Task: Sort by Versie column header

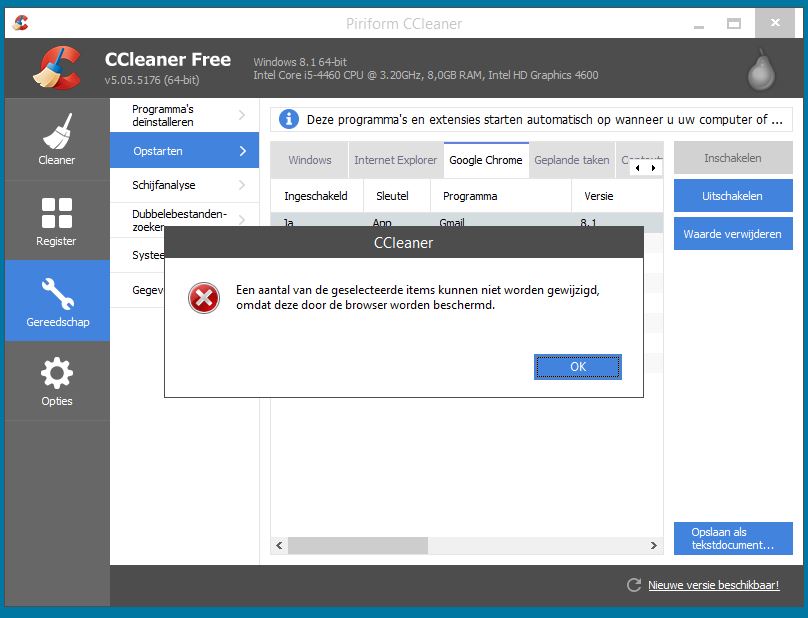Action: click(617, 196)
